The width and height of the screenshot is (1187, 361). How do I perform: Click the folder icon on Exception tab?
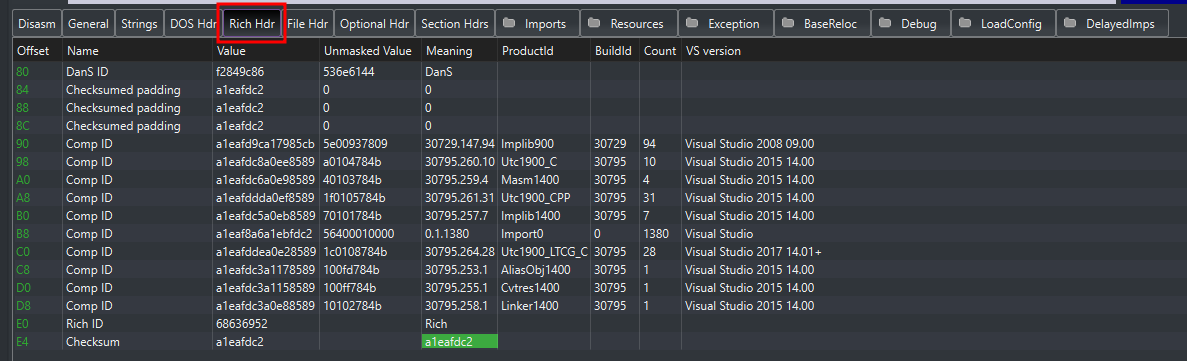692,23
